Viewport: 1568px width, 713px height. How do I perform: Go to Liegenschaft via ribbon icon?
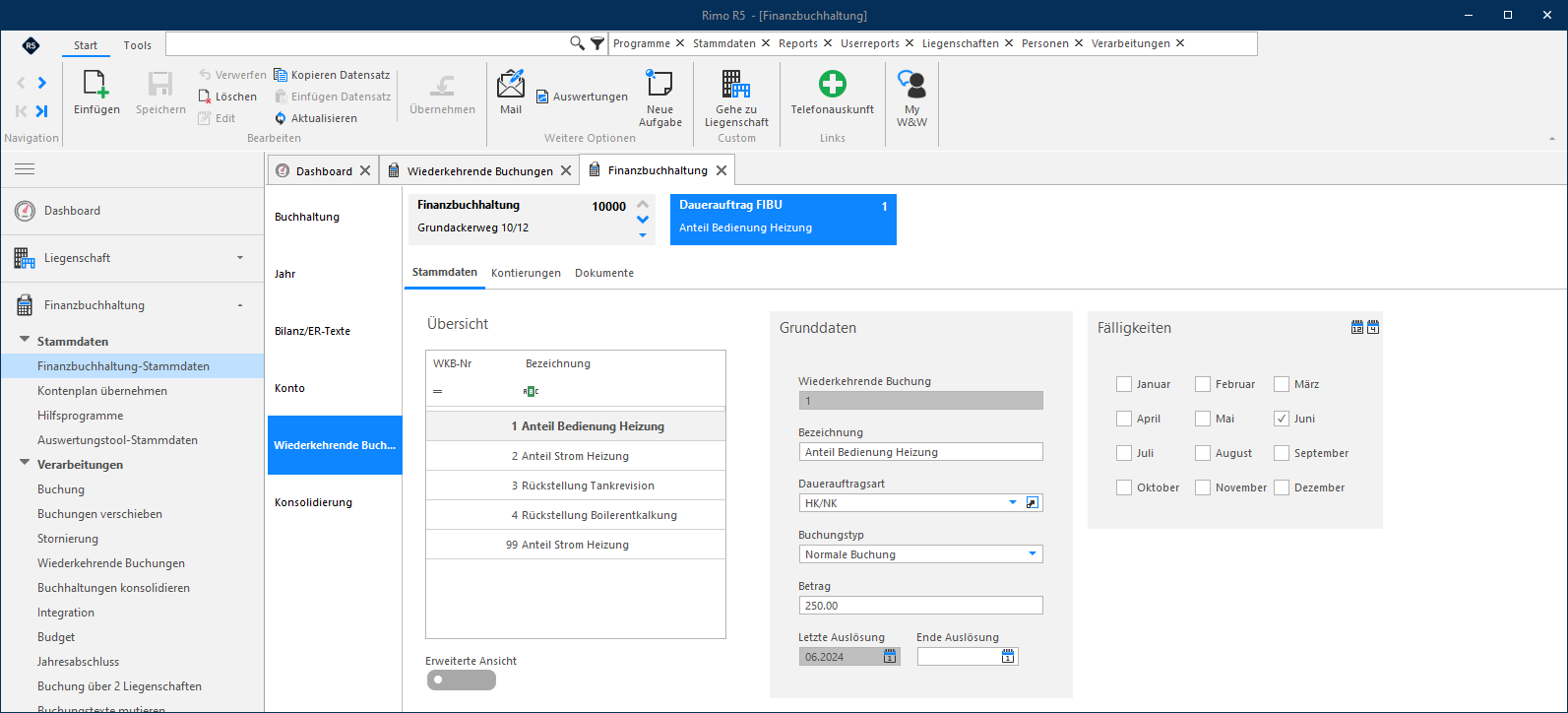[736, 97]
